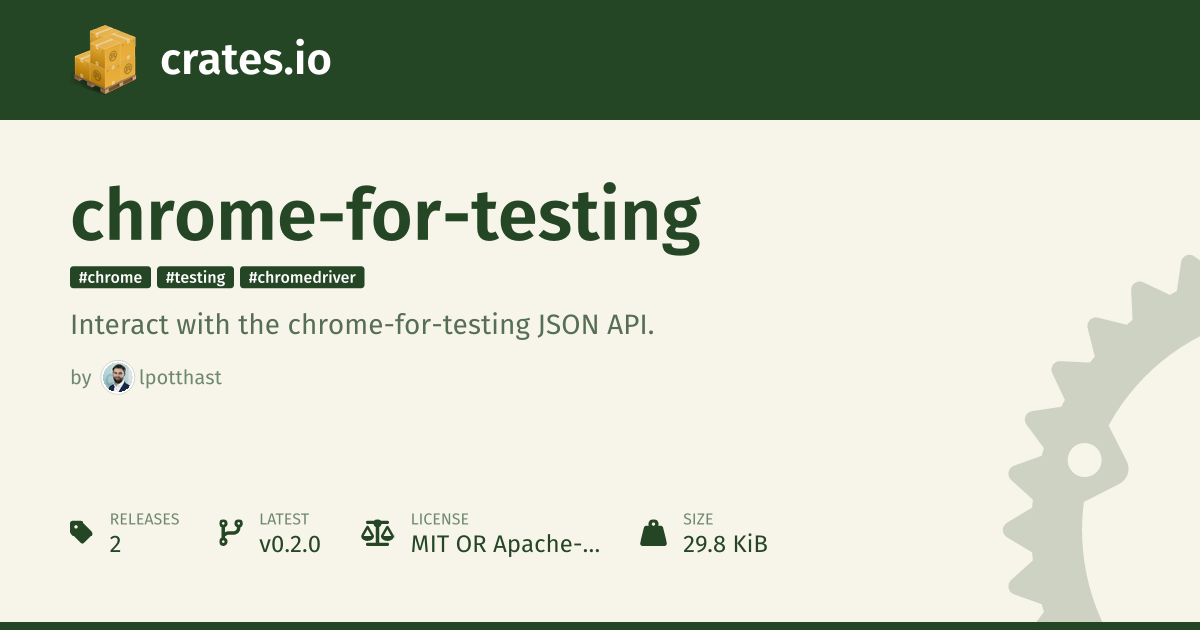Screen dimensions: 1200x630
Task: Click the RELEASES heading label
Action: tap(144, 519)
